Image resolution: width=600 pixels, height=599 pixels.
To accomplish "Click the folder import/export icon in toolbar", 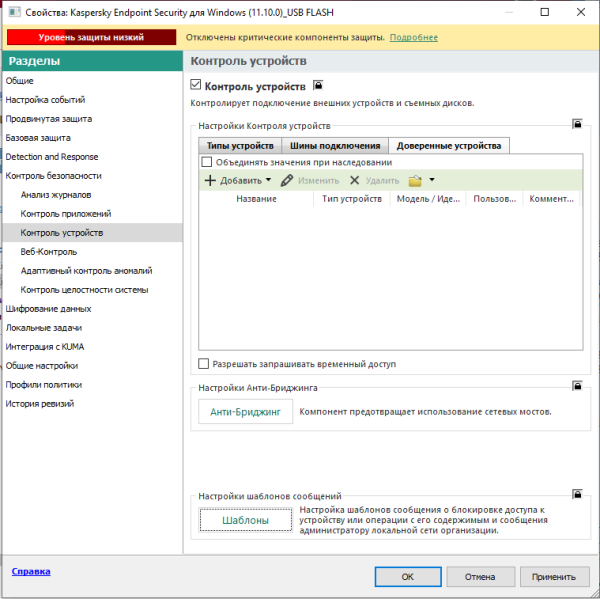I will pyautogui.click(x=415, y=180).
